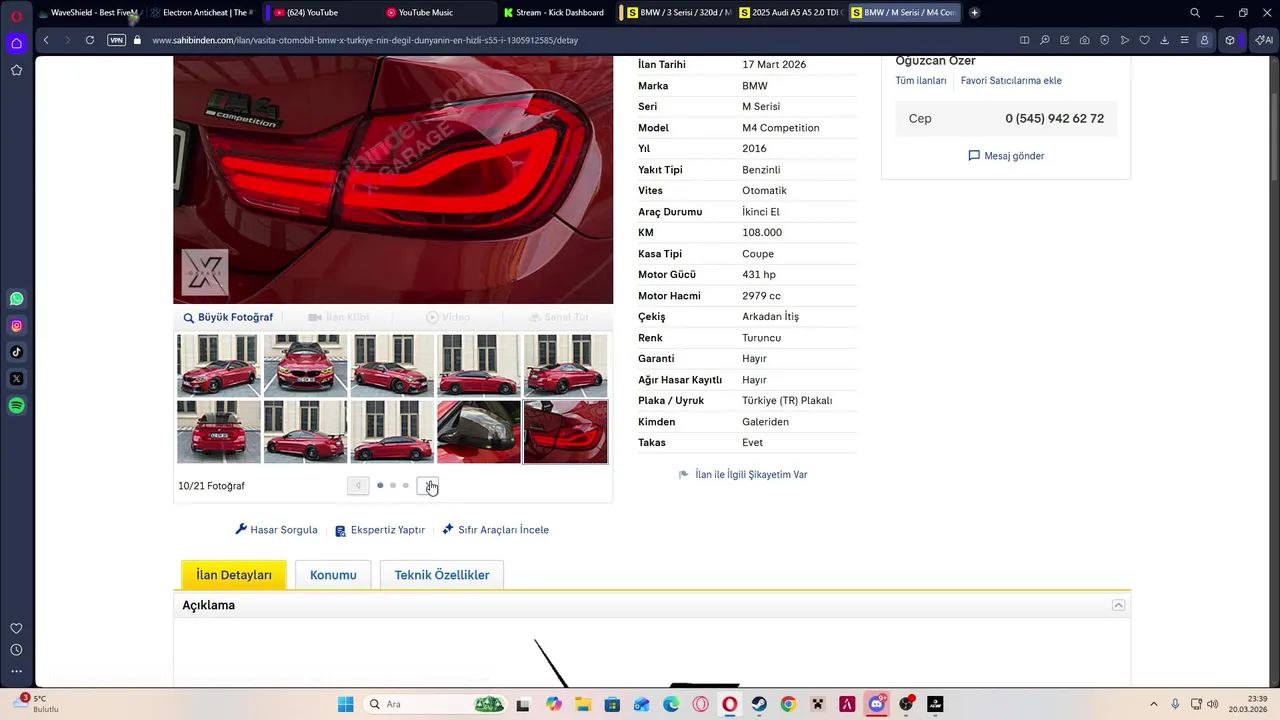Open the İlan Detayları tab
Image resolution: width=1280 pixels, height=720 pixels.
point(234,575)
